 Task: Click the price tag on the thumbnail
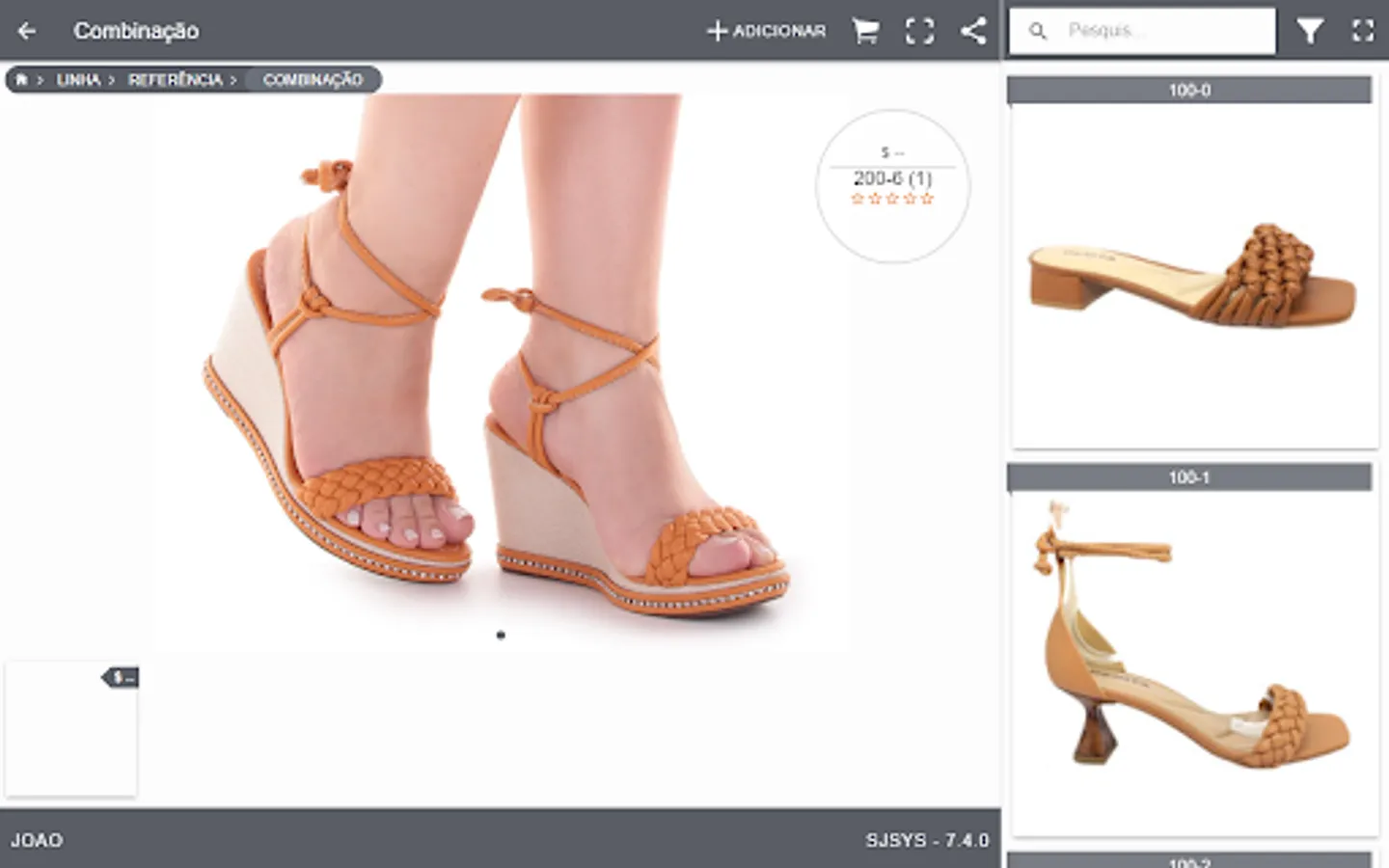[x=122, y=677]
